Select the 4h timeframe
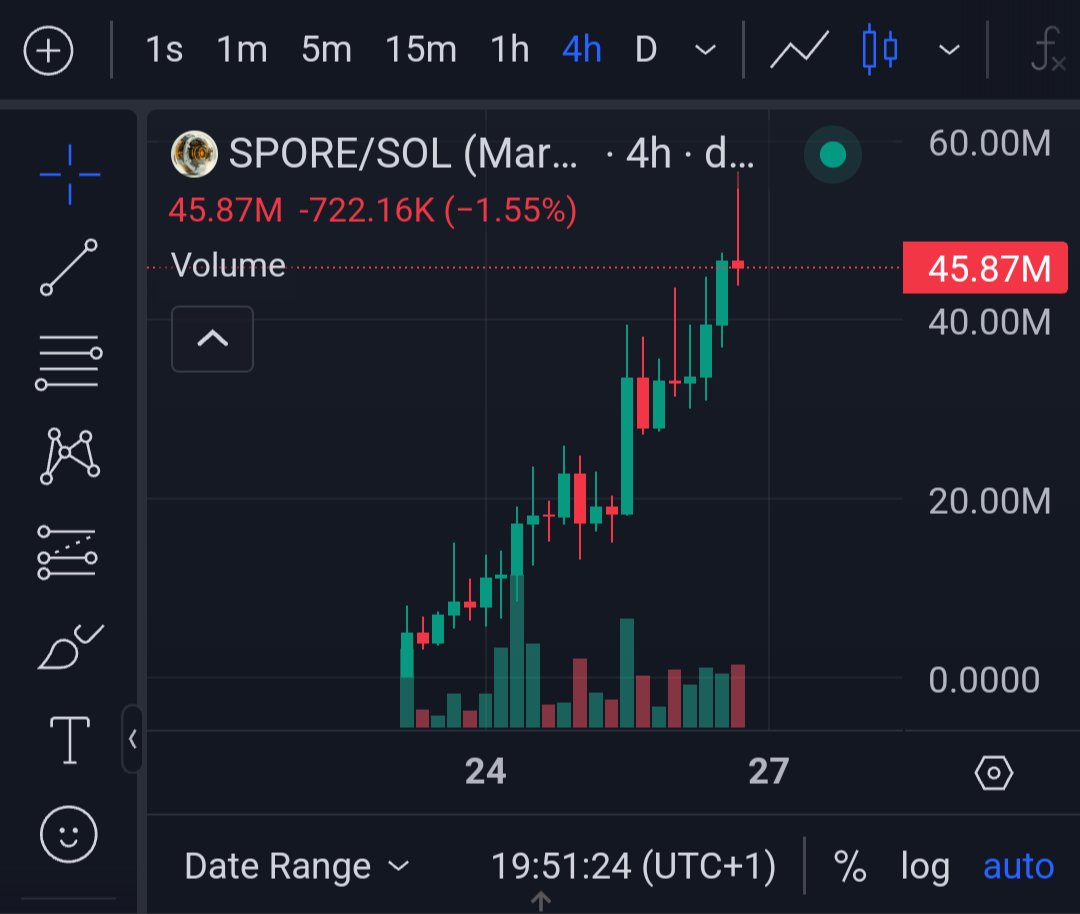1080x914 pixels. pos(581,50)
